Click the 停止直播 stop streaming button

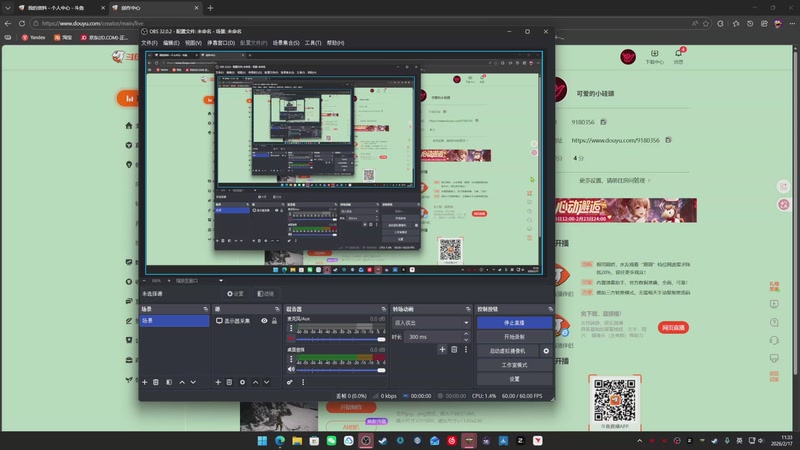(514, 323)
